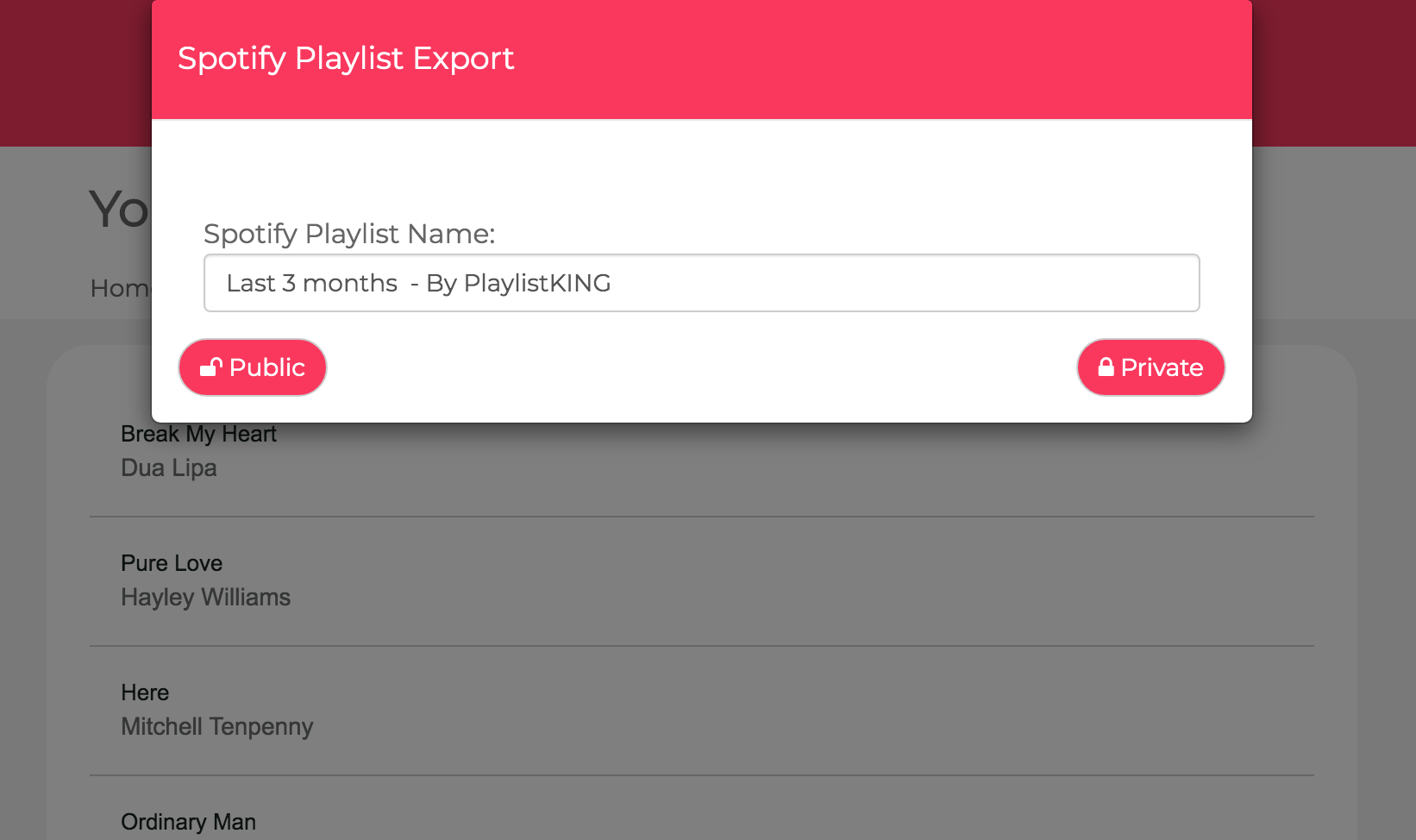Image resolution: width=1416 pixels, height=840 pixels.
Task: Click the closed padlock icon on Private button
Action: click(x=1105, y=367)
